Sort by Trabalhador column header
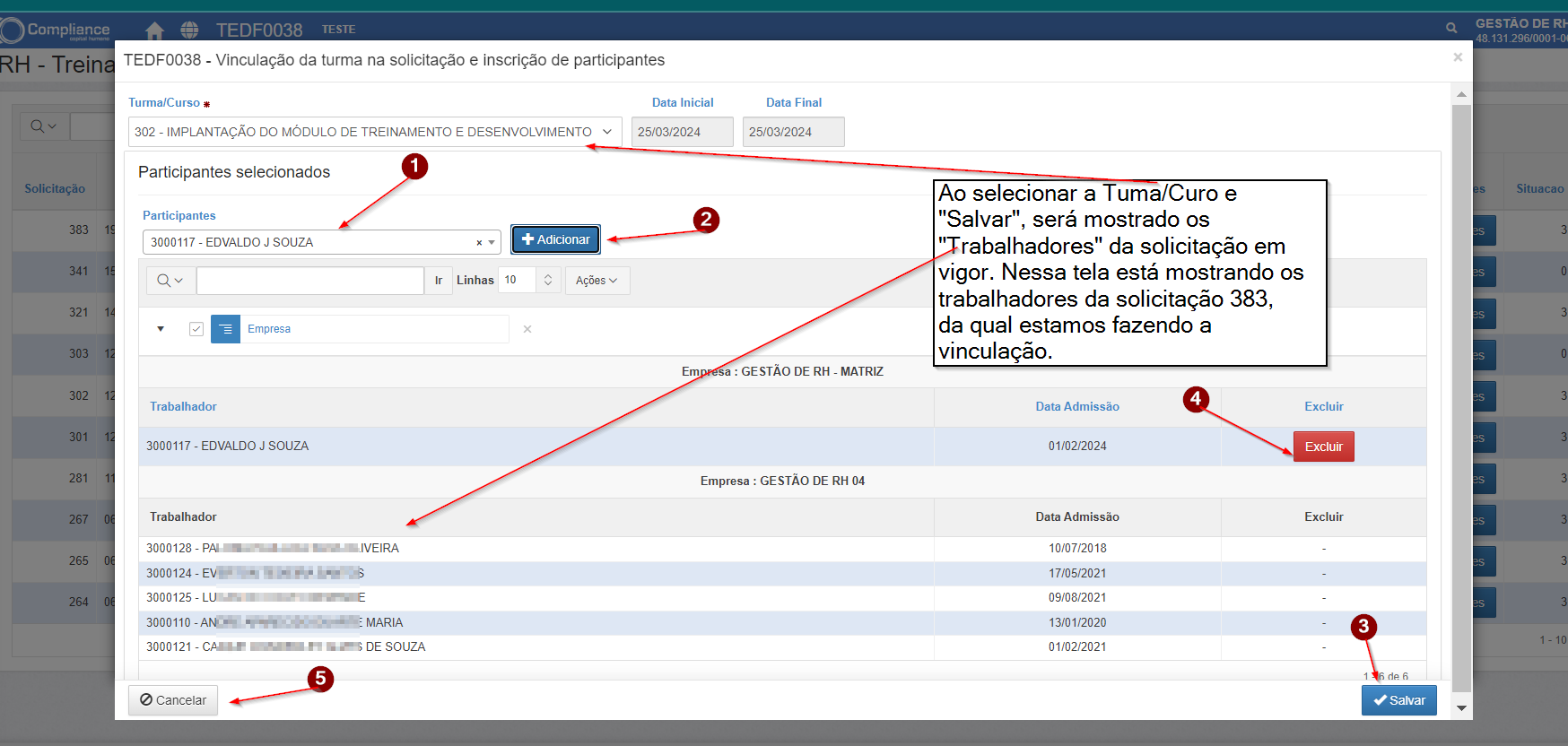This screenshot has width=1568, height=746. [x=183, y=406]
